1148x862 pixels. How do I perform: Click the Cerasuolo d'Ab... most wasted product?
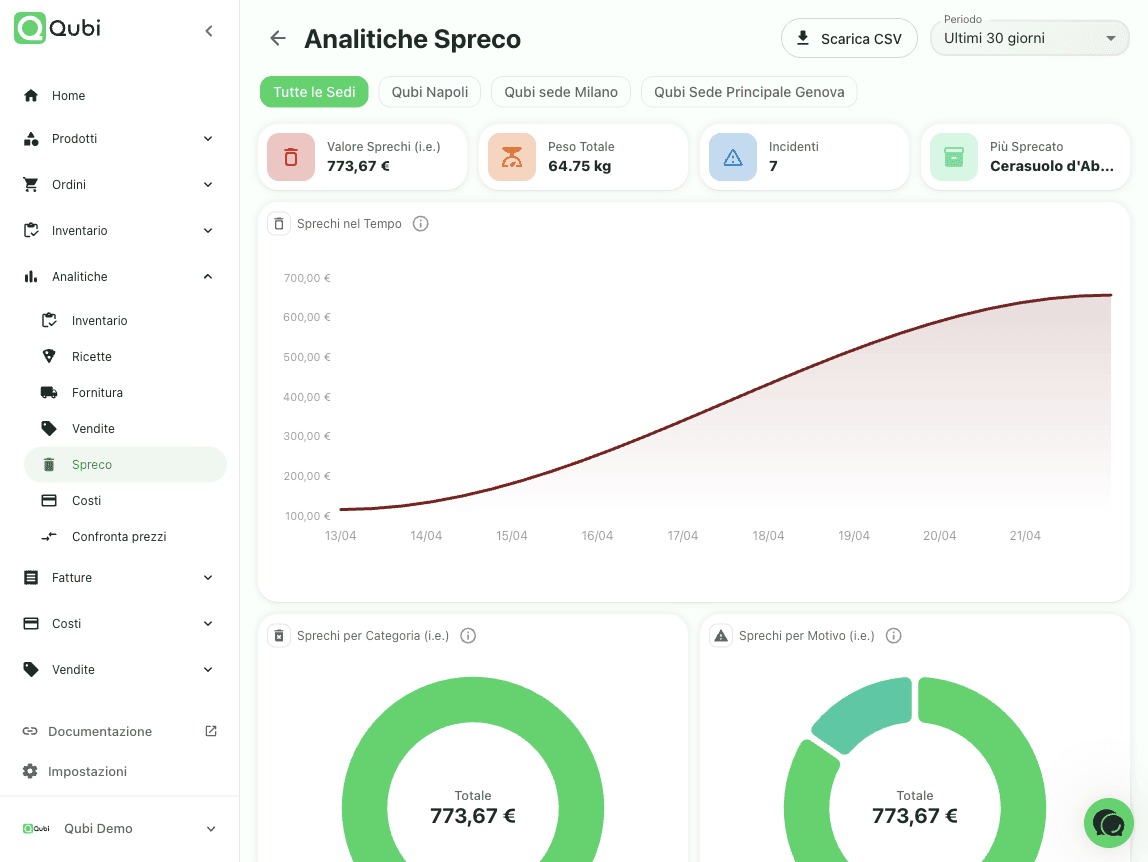[1051, 166]
